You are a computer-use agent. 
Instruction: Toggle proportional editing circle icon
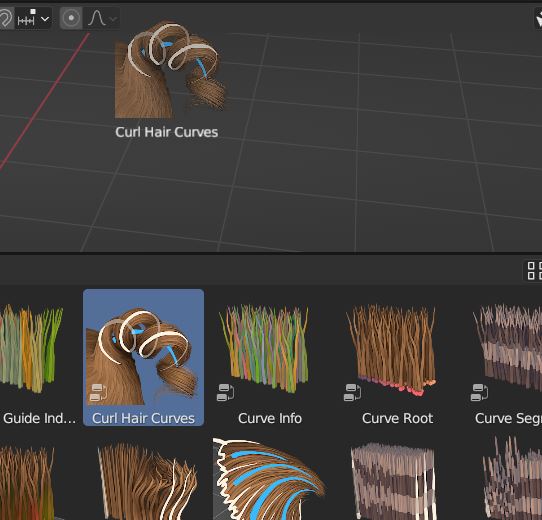click(x=71, y=18)
